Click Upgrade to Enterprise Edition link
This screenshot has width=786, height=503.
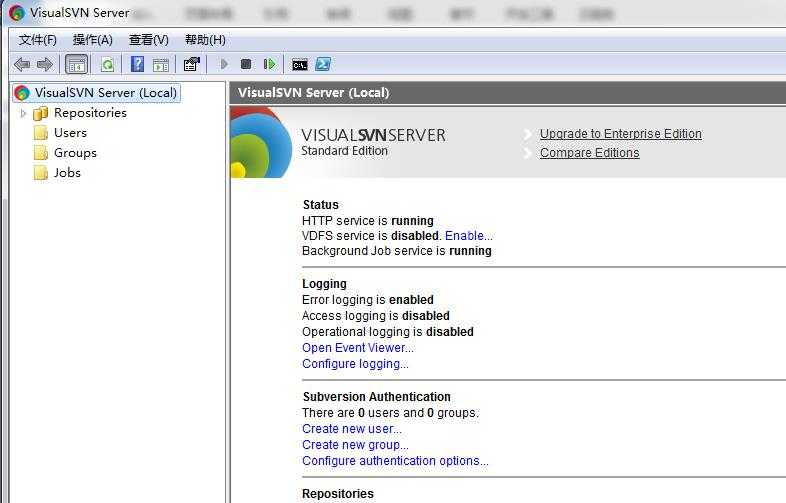[x=621, y=134]
